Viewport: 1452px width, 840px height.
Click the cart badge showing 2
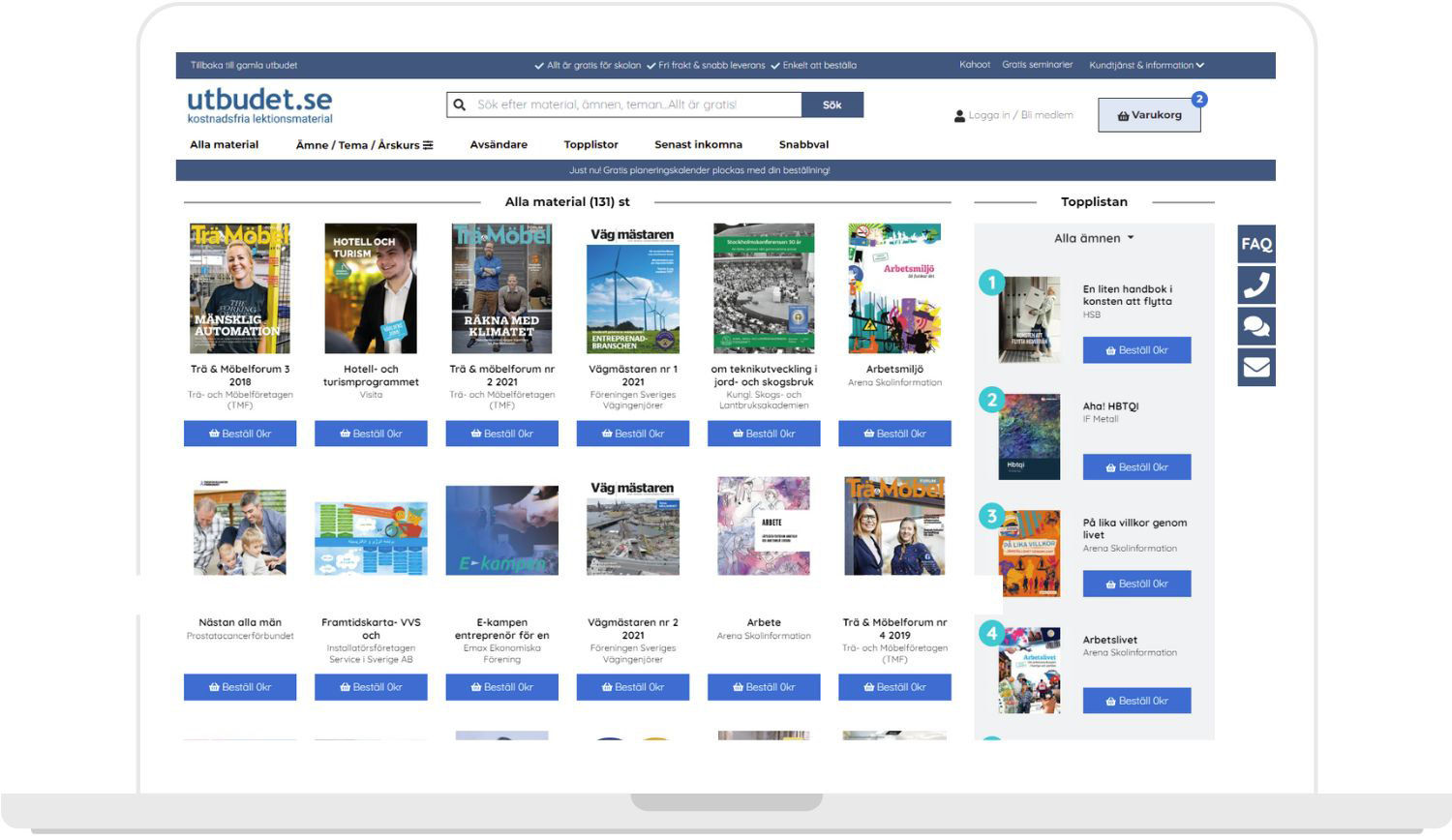(x=1199, y=99)
